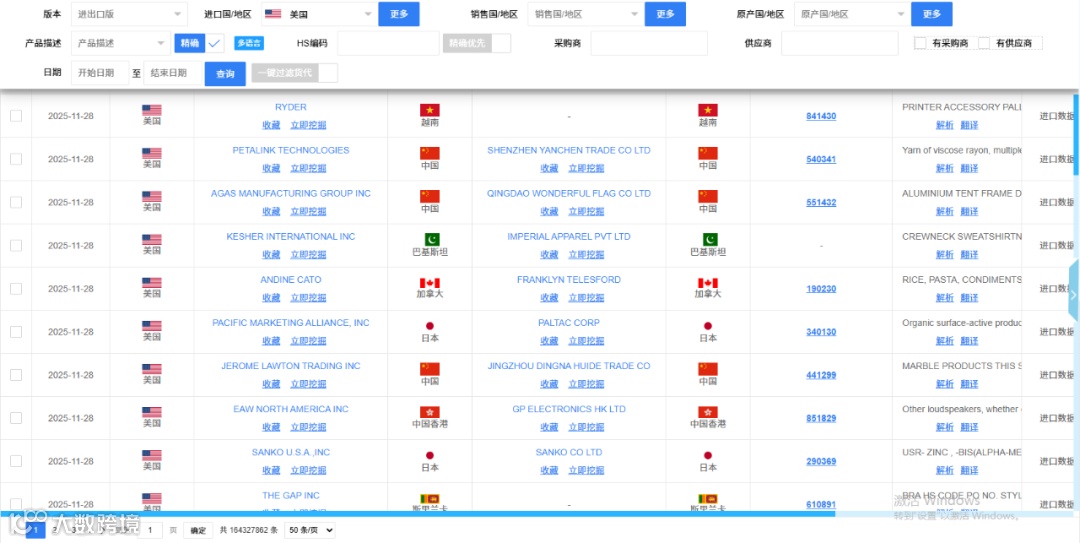Tick the checkbox for the PETALINK TECHNOLOGIES row
This screenshot has height=543, width=1080.
coord(16,159)
